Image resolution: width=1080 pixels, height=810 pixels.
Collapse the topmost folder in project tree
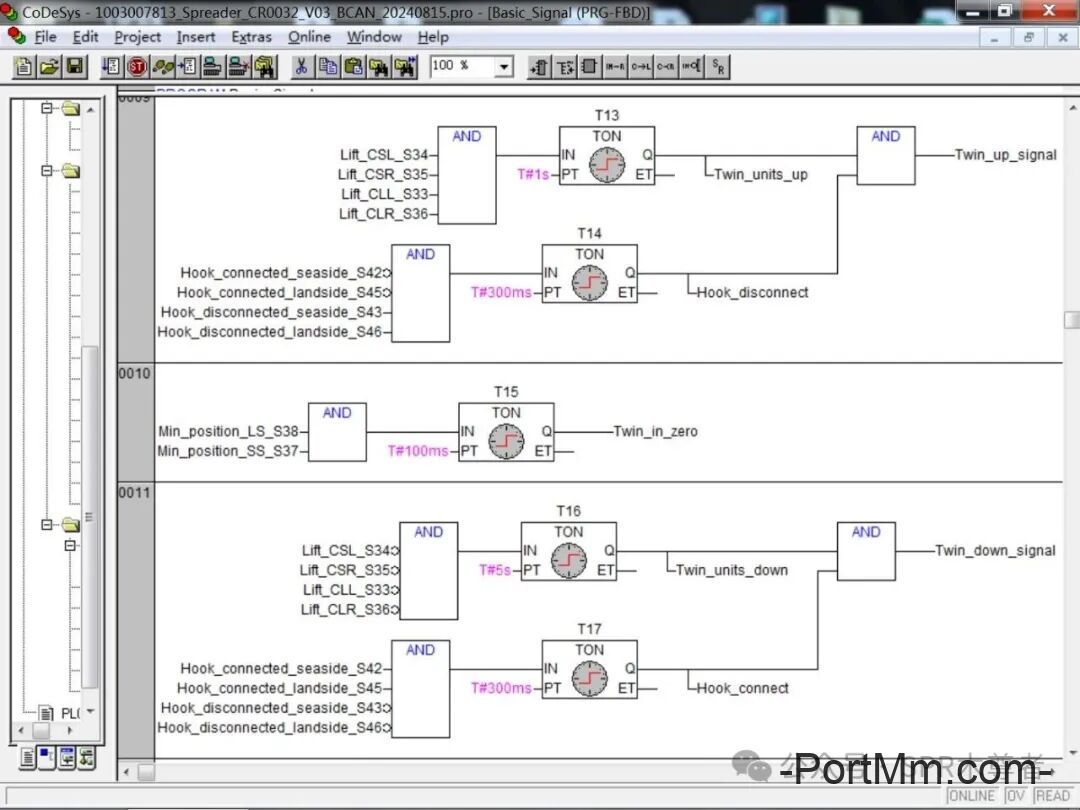47,108
